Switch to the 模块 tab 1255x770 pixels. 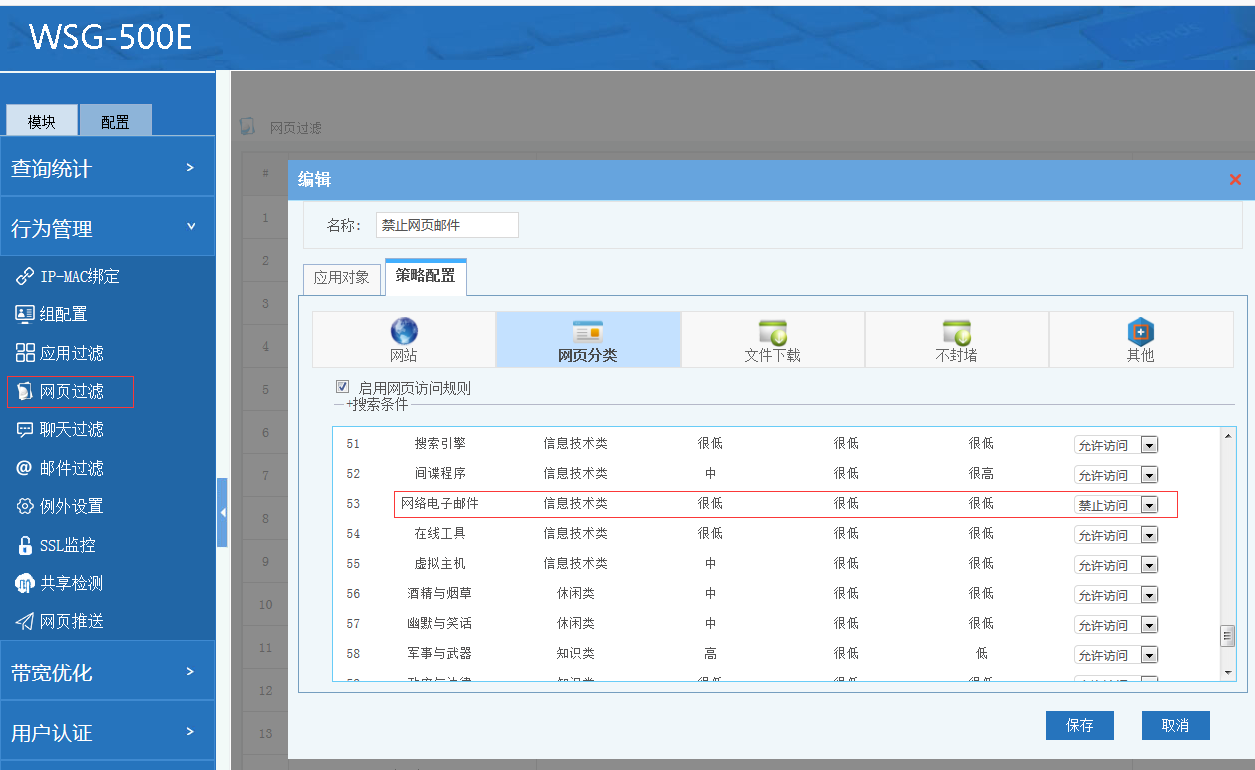pos(42,121)
